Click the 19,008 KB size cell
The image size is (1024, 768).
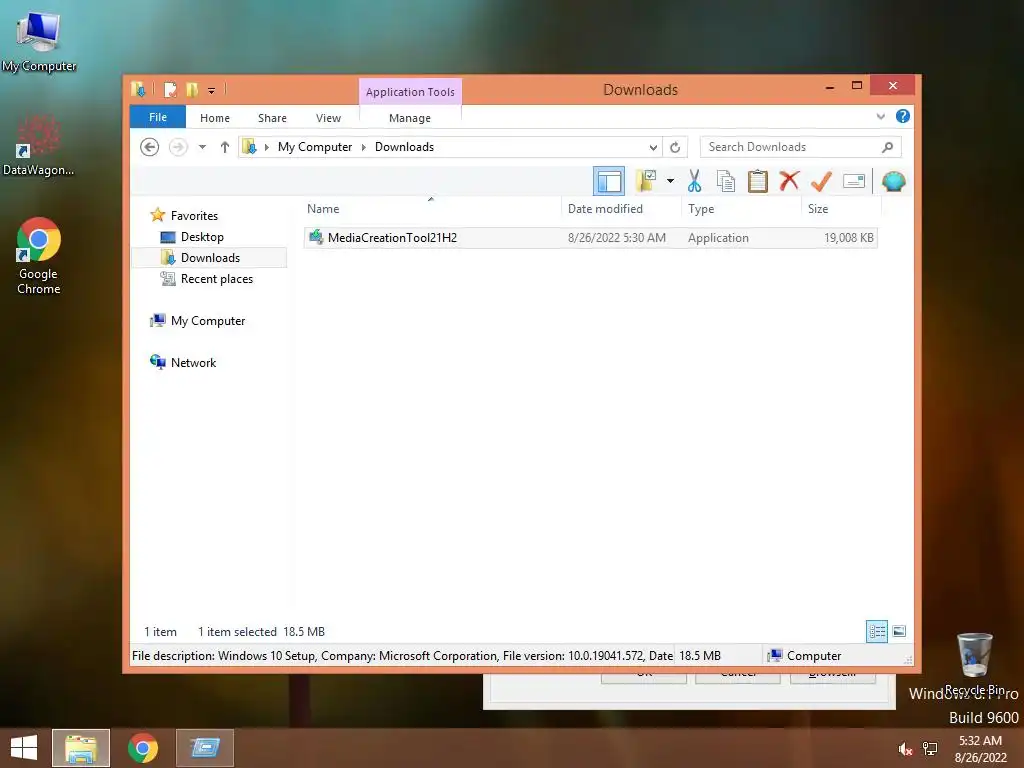(x=848, y=238)
